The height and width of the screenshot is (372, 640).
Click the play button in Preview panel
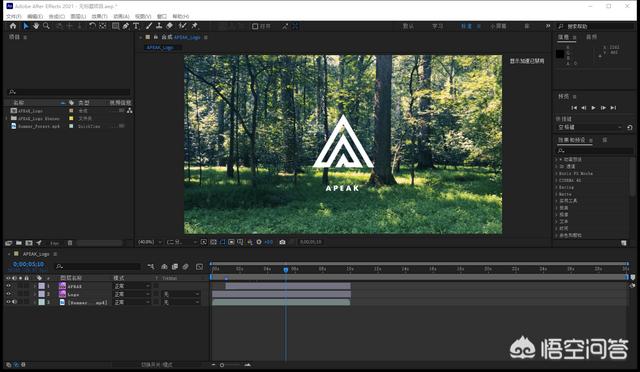pyautogui.click(x=593, y=108)
